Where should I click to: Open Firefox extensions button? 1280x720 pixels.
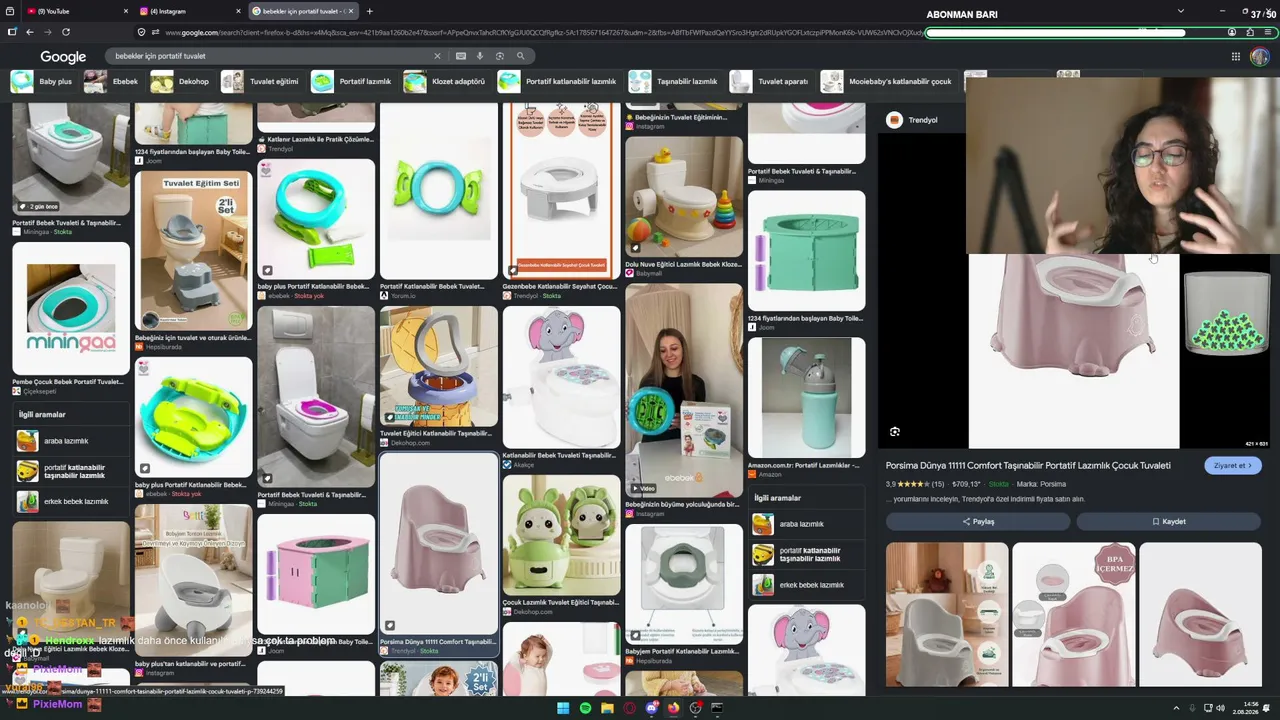(1250, 32)
